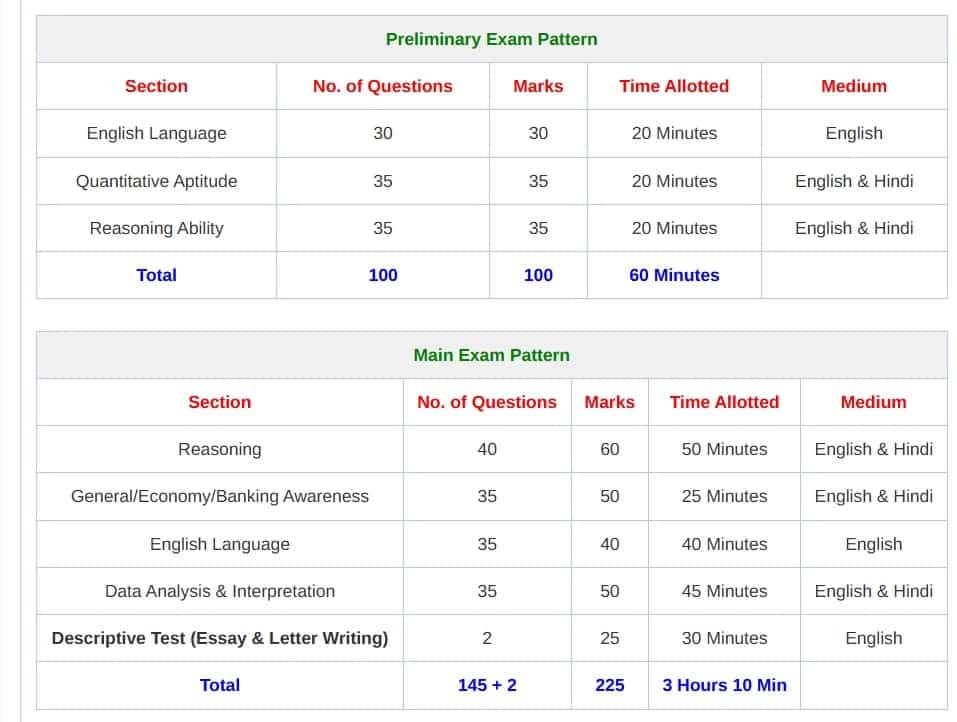Select the 25 Minutes time allotted cell
957x722 pixels.
[724, 496]
